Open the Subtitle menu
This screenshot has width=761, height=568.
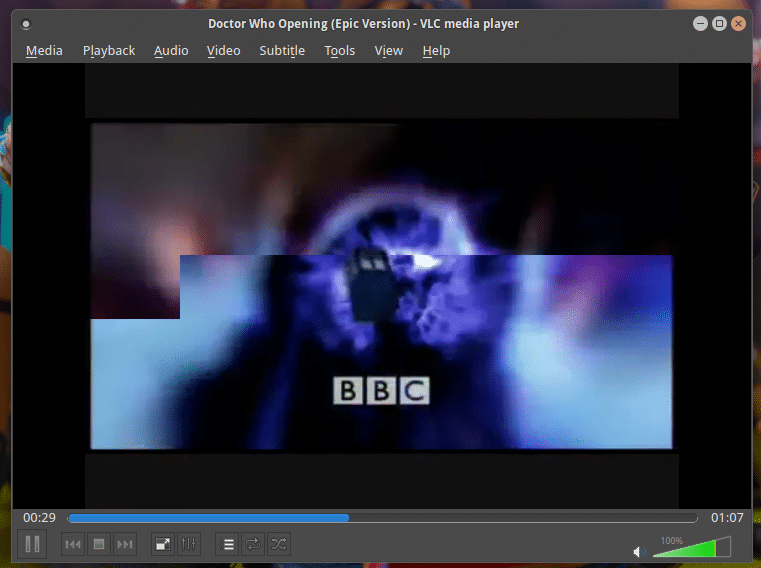[x=282, y=50]
